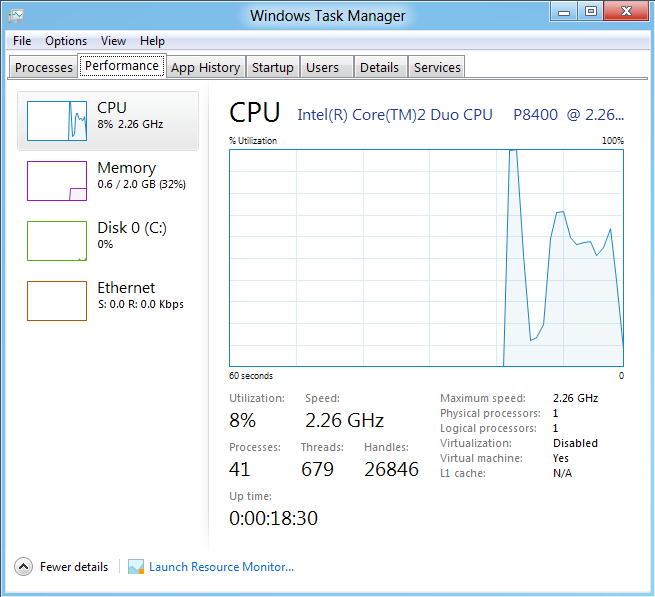This screenshot has width=655, height=597.
Task: Click the Fewer details label
Action: coord(74,567)
